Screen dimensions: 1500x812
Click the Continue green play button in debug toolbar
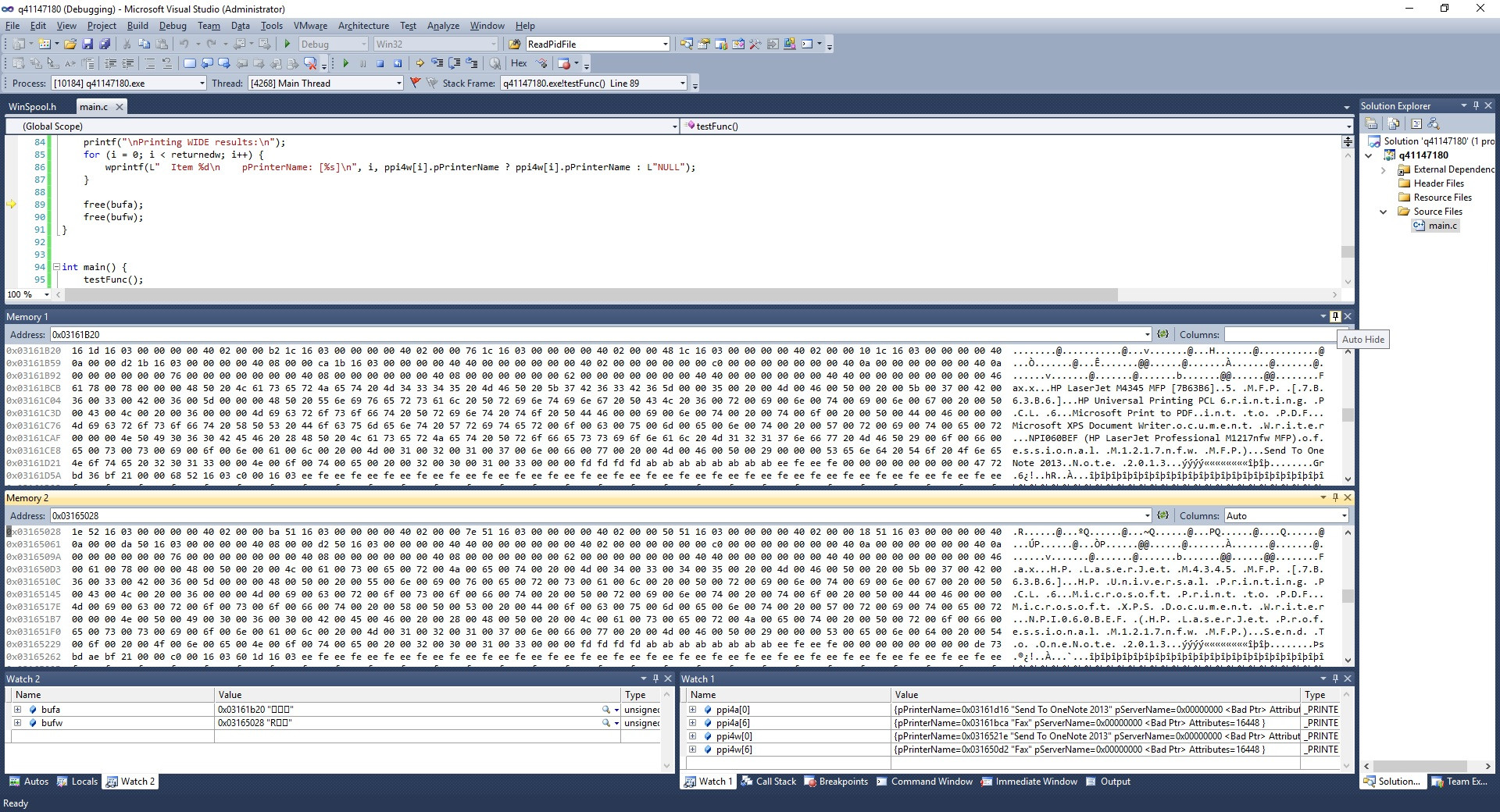pyautogui.click(x=345, y=63)
